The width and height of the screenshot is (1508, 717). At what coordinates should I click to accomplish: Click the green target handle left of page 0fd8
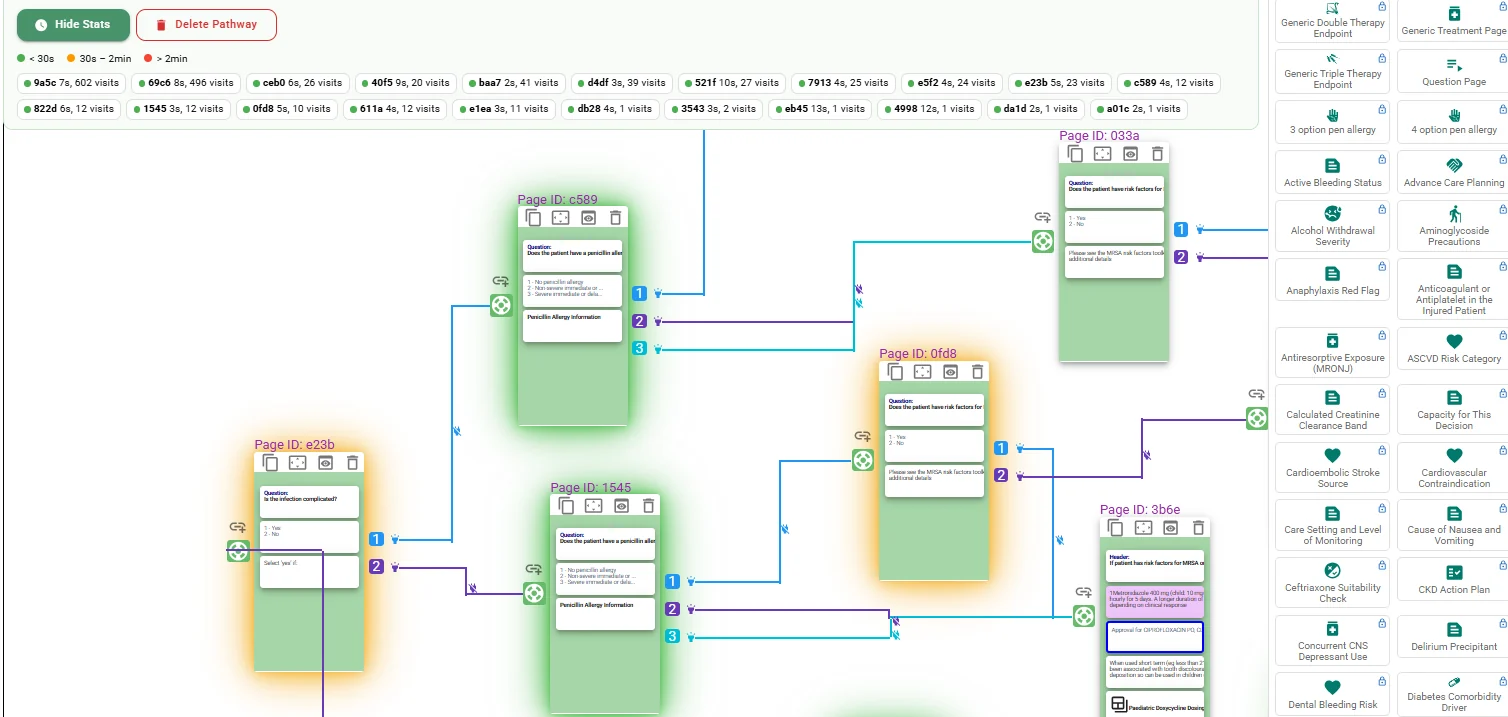[x=863, y=460]
